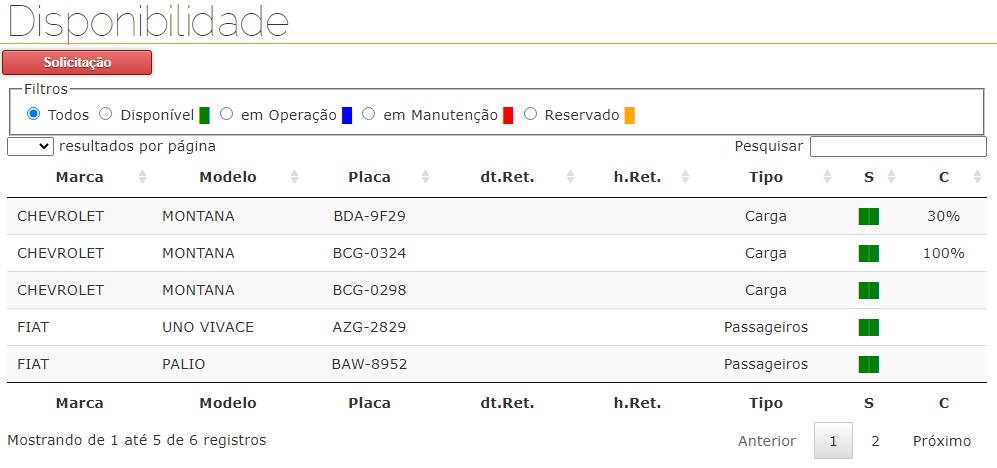Click the orange Reservado color swatch
Screen dimensions: 997x468
(x=629, y=115)
